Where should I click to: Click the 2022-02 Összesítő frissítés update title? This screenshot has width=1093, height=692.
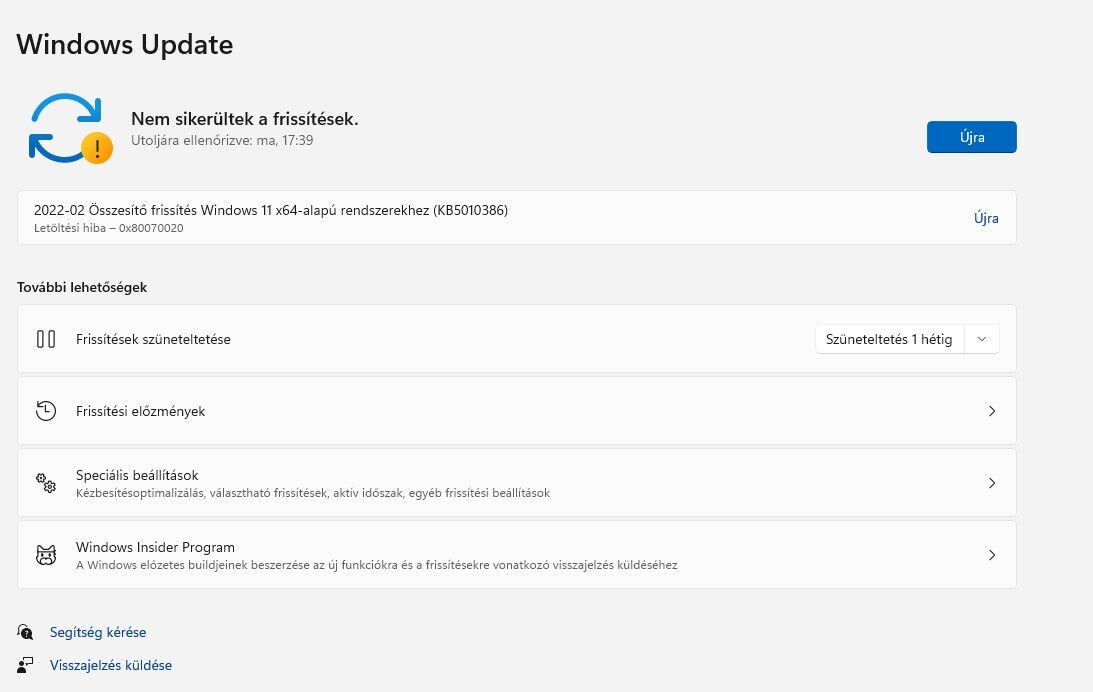[x=270, y=210]
